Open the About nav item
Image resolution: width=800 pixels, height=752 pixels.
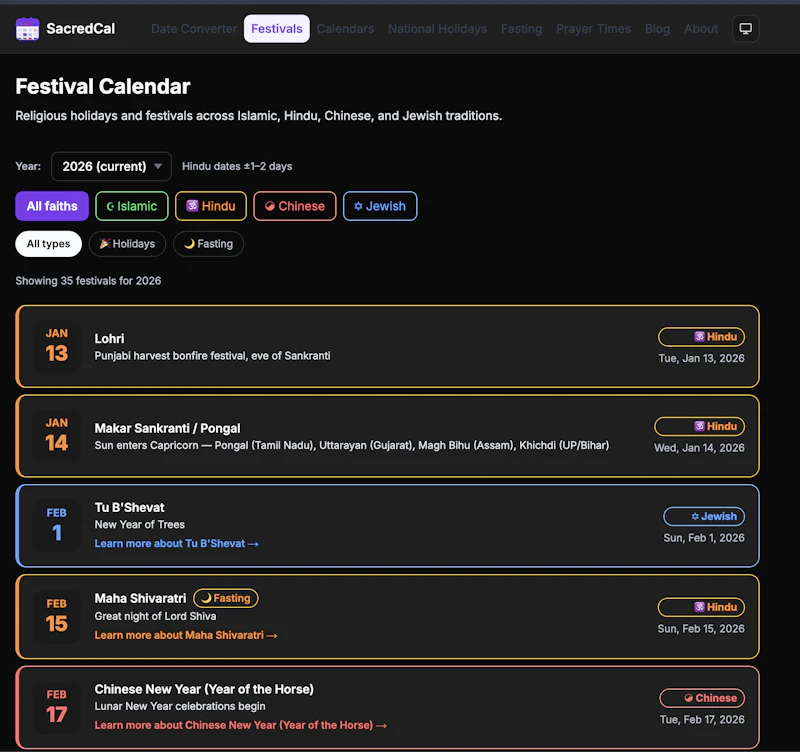coord(701,29)
